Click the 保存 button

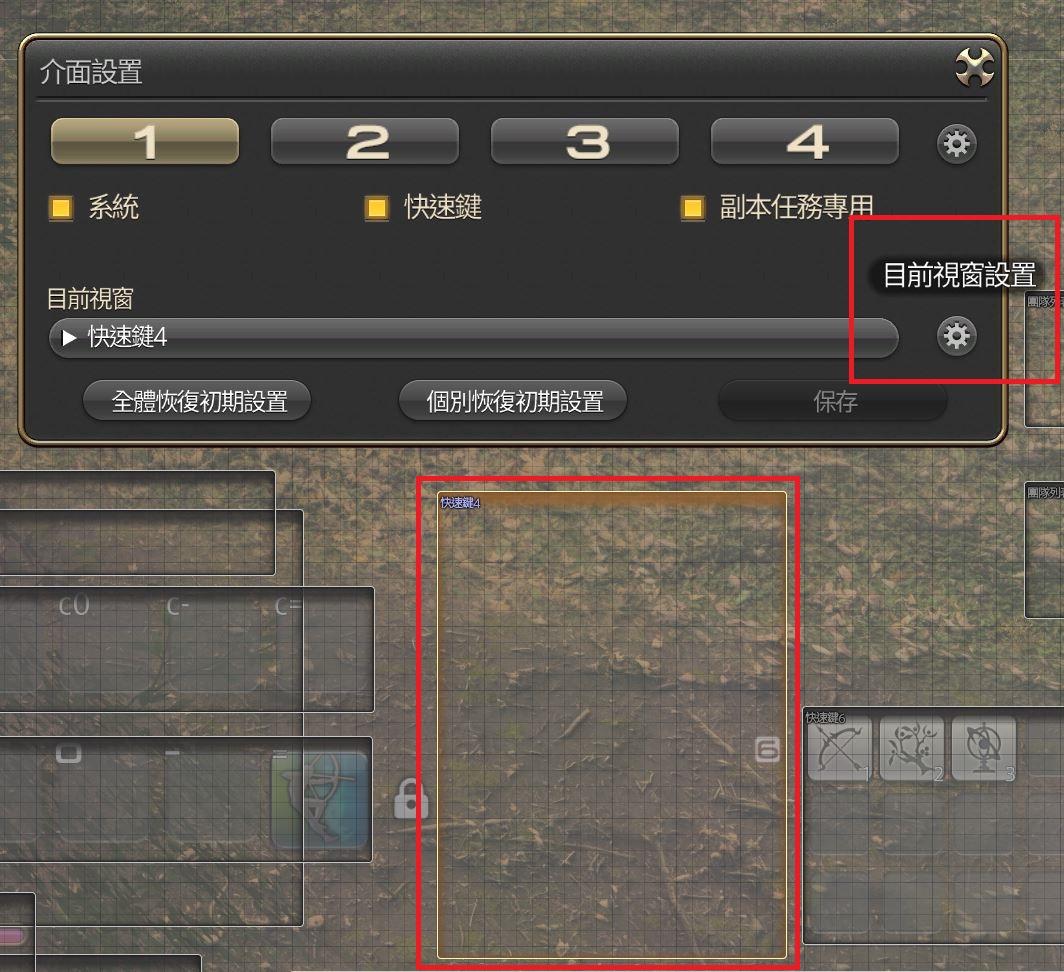pyautogui.click(x=833, y=401)
